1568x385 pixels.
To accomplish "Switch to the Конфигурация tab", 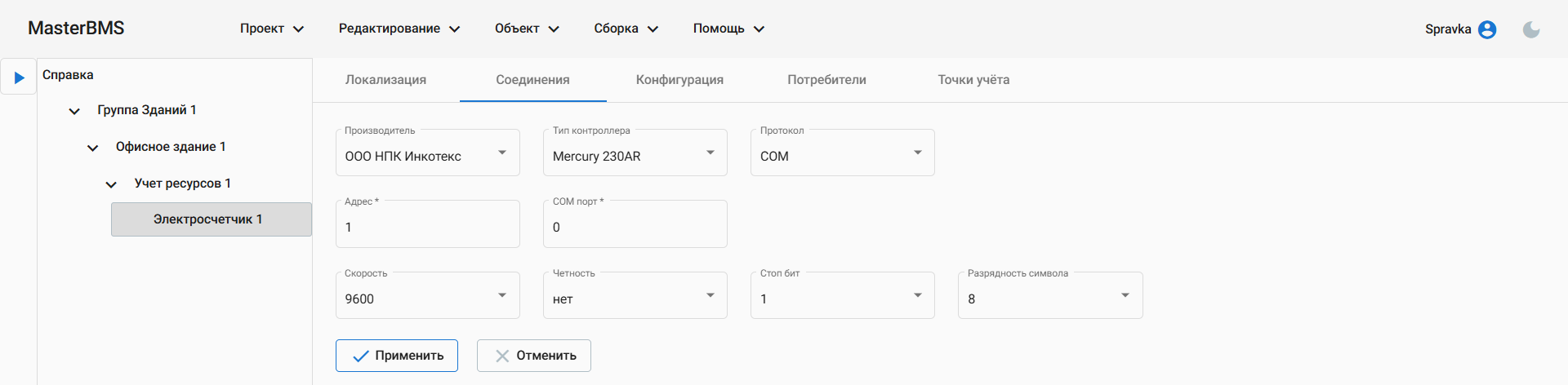I will coord(679,80).
